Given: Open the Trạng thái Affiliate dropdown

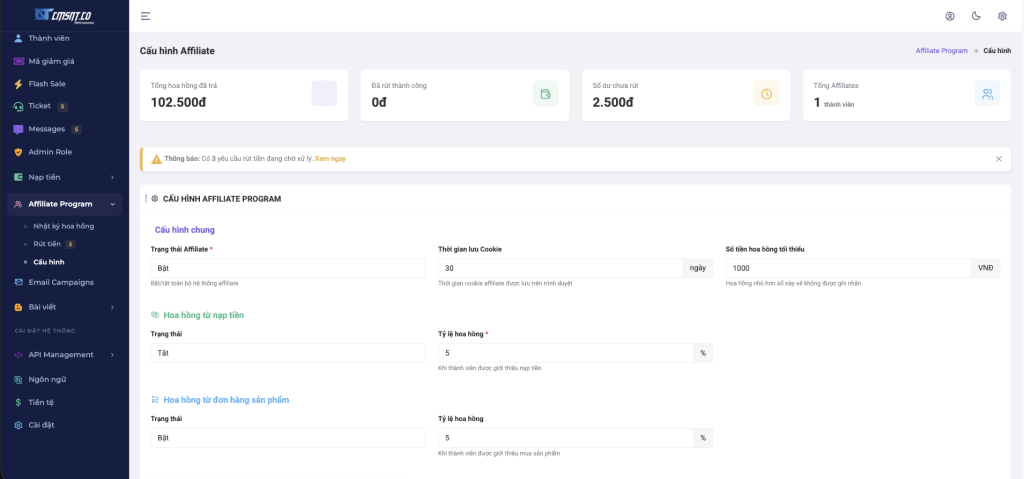Looking at the screenshot, I should tap(287, 268).
